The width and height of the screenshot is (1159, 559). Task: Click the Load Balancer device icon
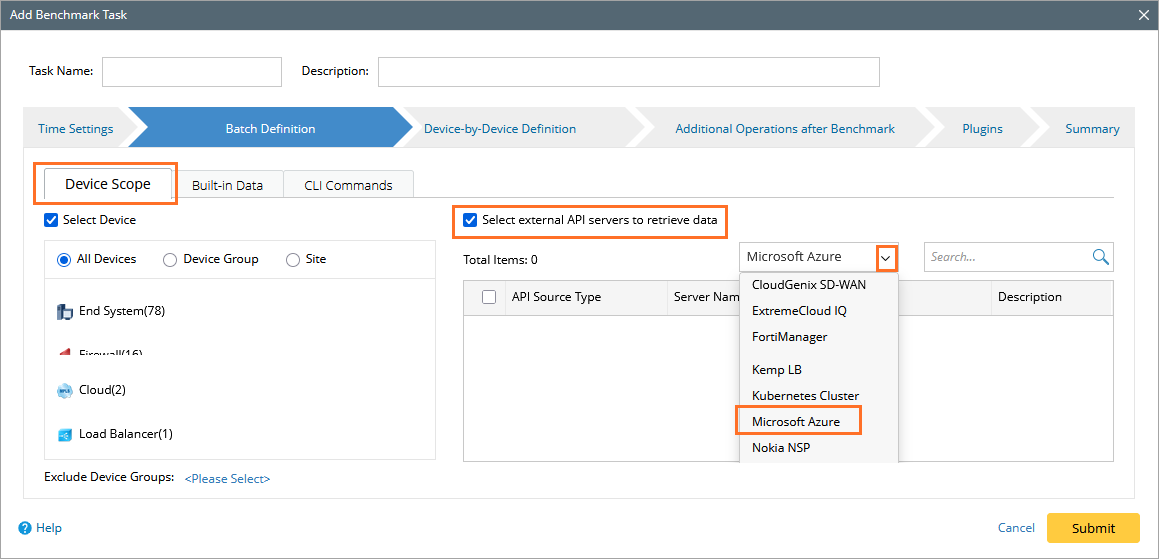[x=65, y=435]
